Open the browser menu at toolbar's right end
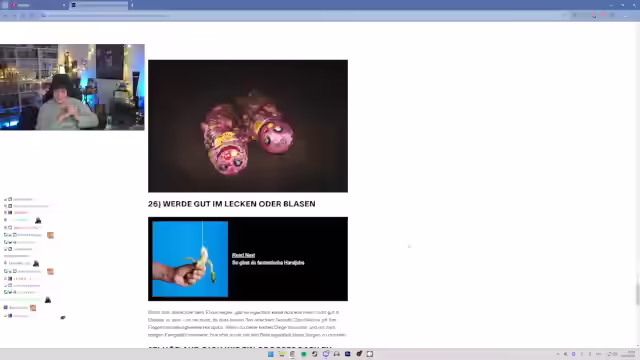The width and height of the screenshot is (640, 360). point(625,16)
